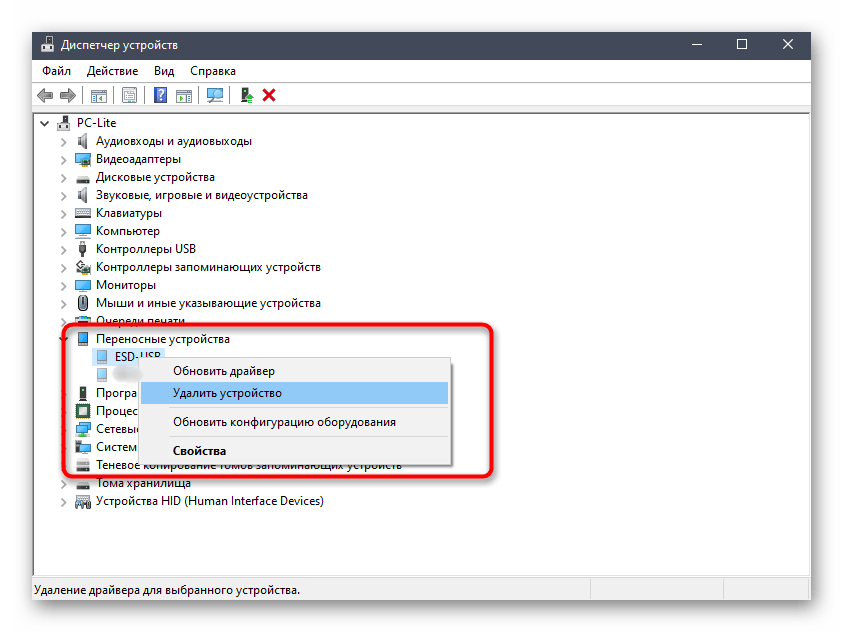Click the show/hide console tree icon
The width and height of the screenshot is (843, 632).
pos(99,96)
